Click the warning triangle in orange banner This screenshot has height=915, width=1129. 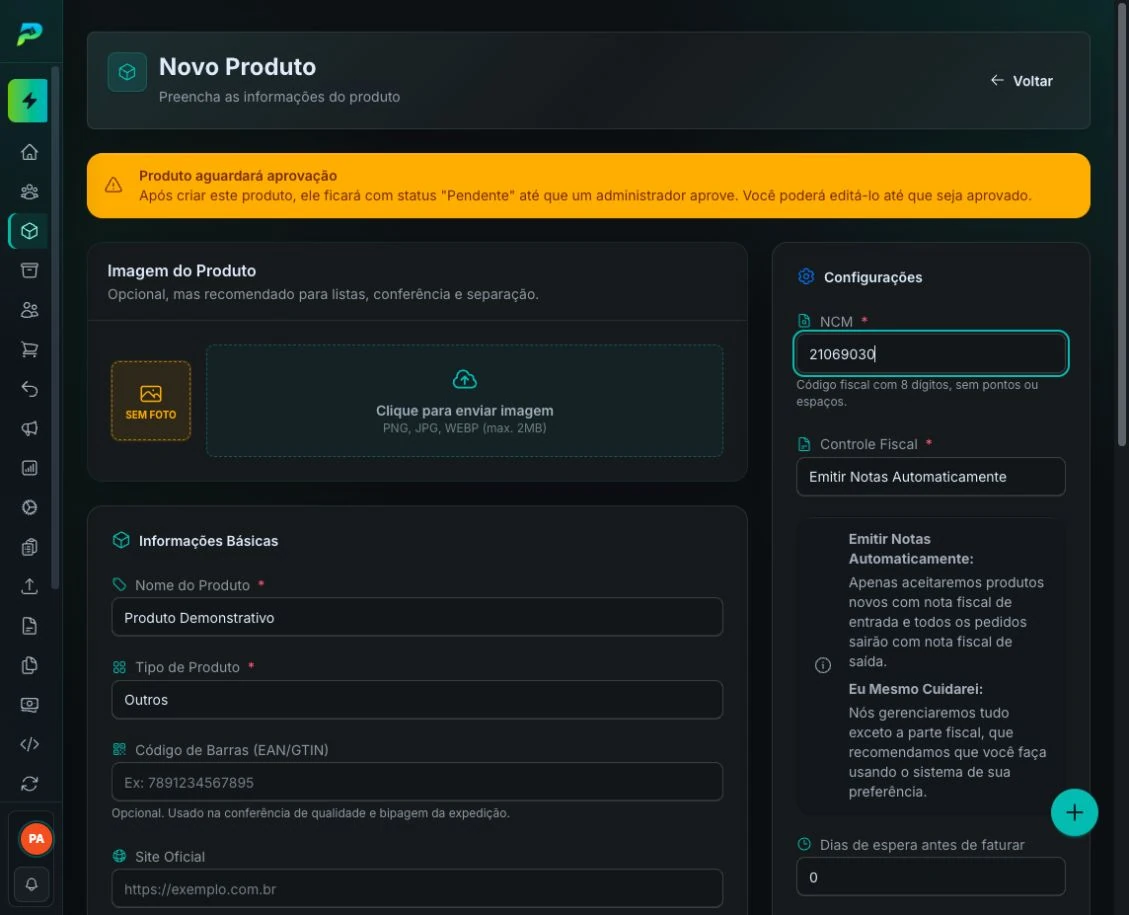click(113, 186)
